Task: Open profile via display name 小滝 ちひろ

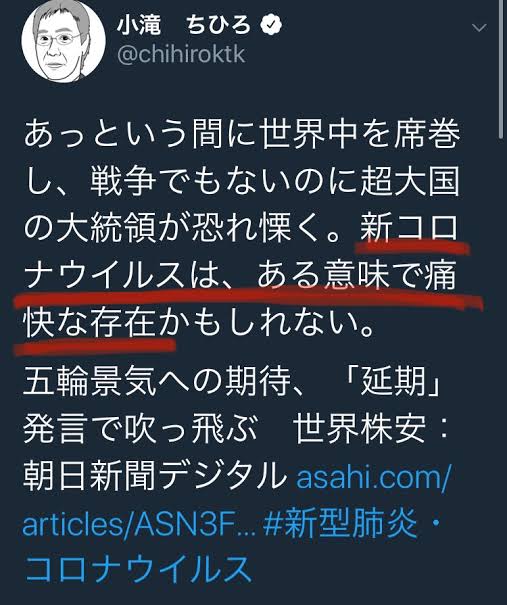Action: tap(184, 25)
